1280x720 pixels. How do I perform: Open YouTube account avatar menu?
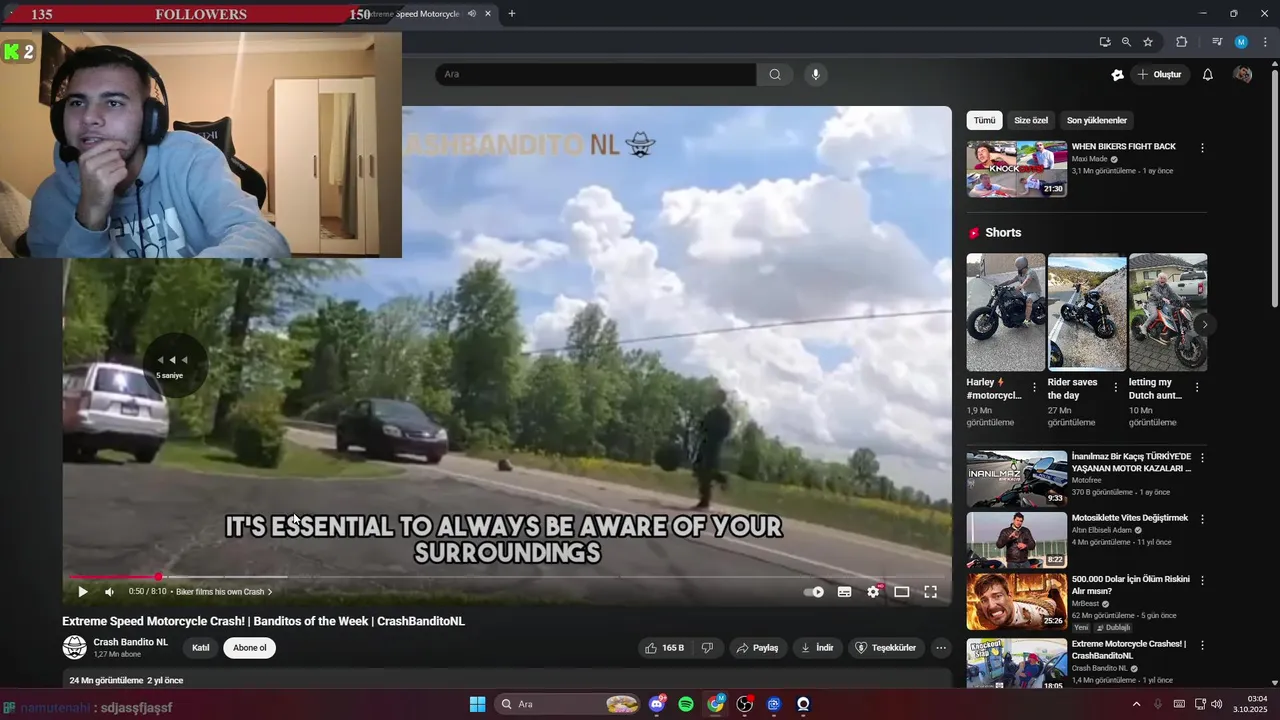pos(1243,74)
